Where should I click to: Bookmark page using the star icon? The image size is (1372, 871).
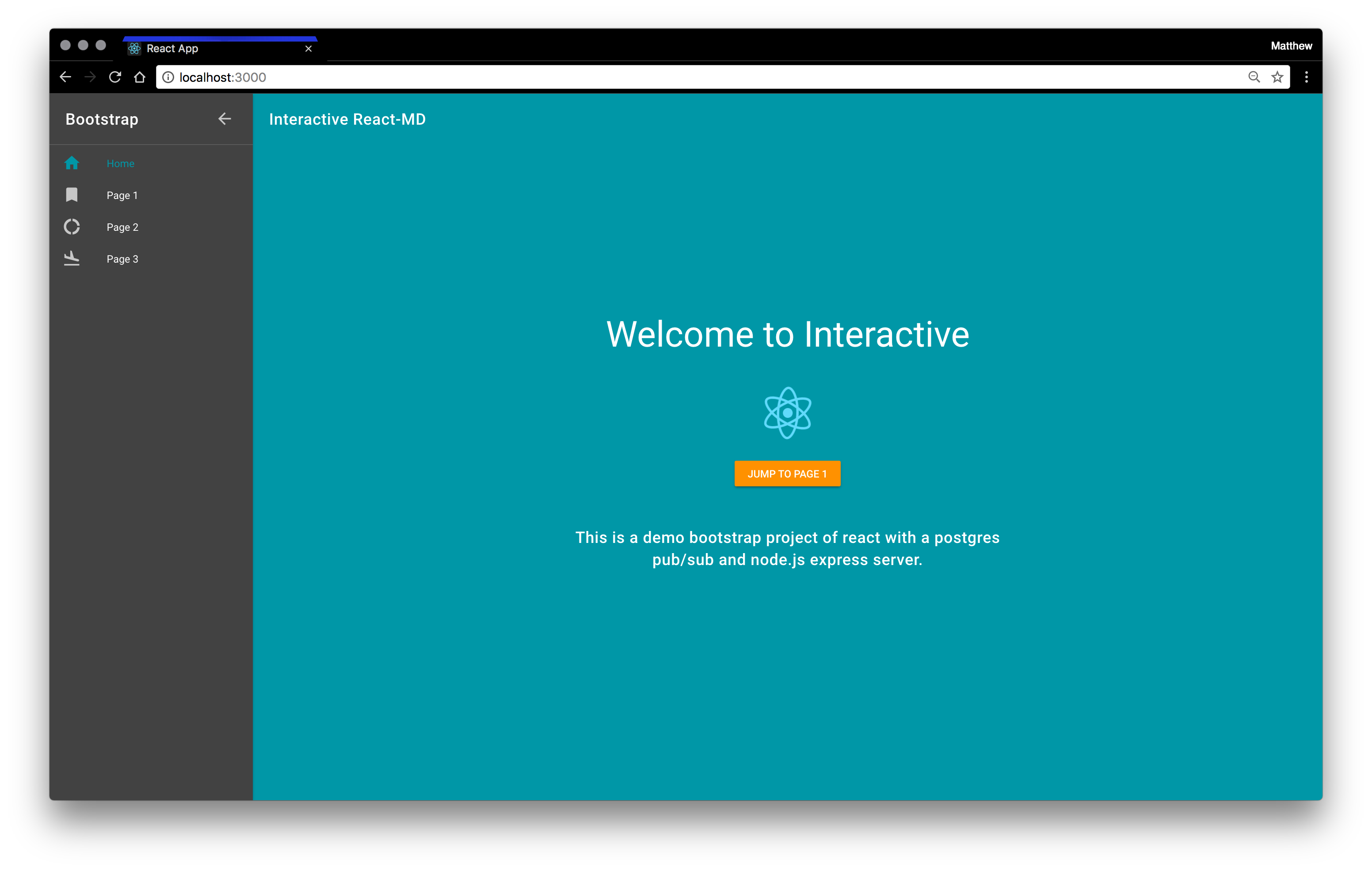click(x=1277, y=77)
